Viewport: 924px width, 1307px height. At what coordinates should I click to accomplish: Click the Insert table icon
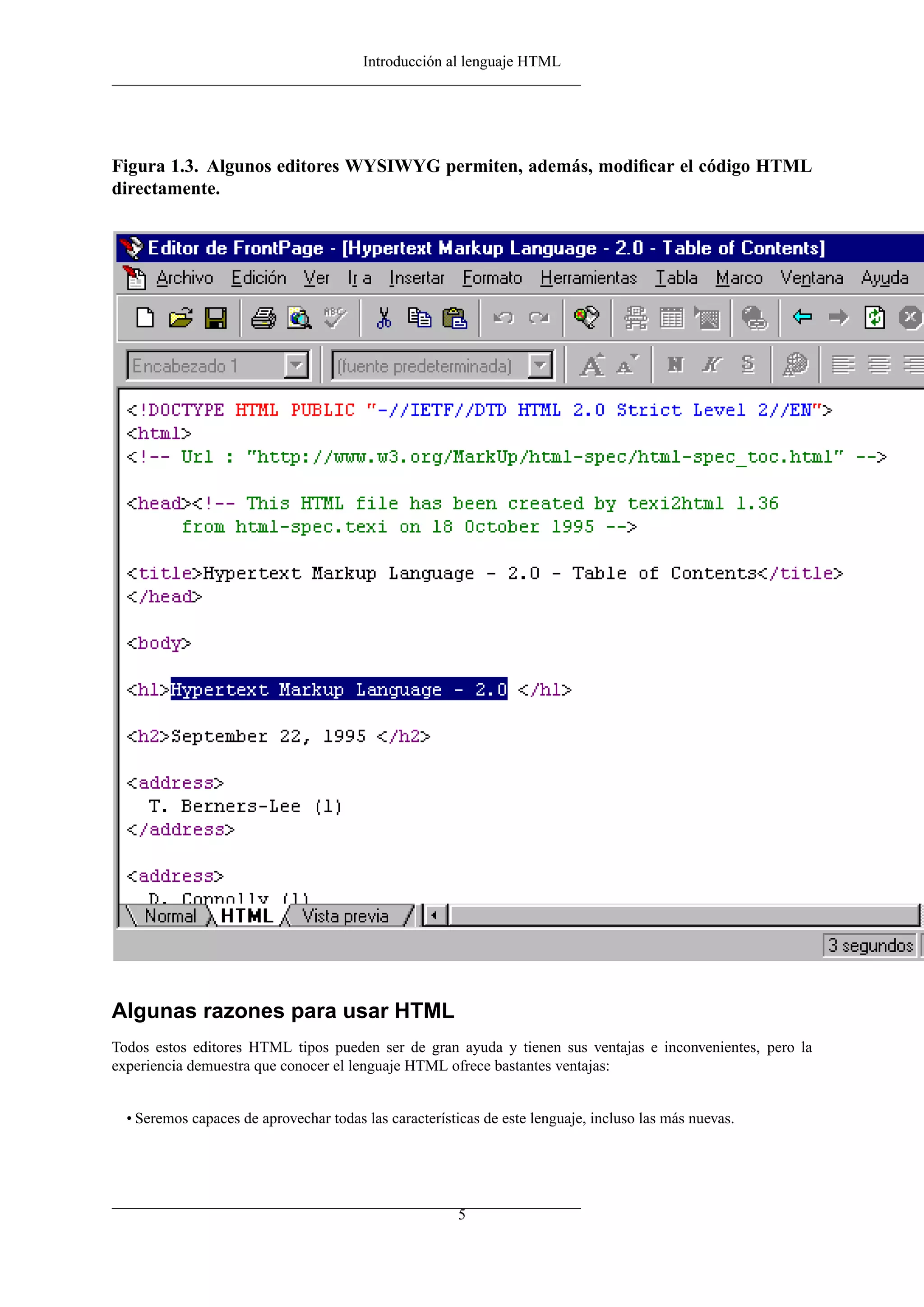click(x=671, y=318)
